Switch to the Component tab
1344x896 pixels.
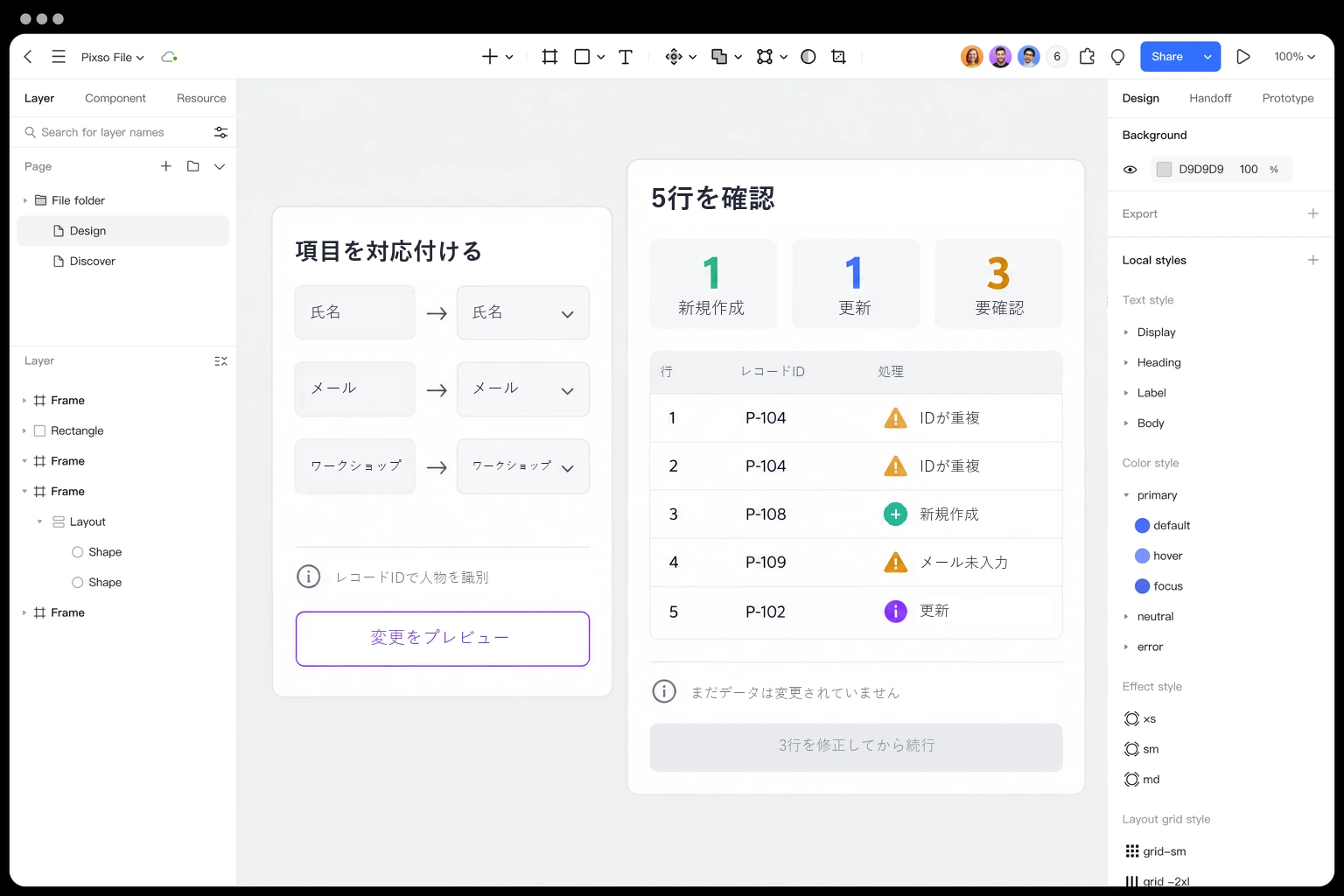point(115,98)
